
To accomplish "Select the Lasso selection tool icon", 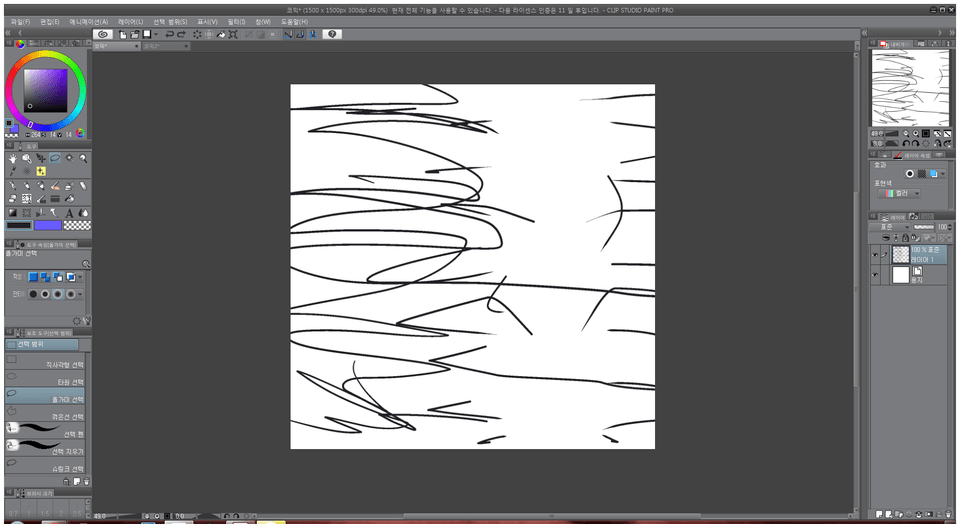I will pyautogui.click(x=54, y=158).
